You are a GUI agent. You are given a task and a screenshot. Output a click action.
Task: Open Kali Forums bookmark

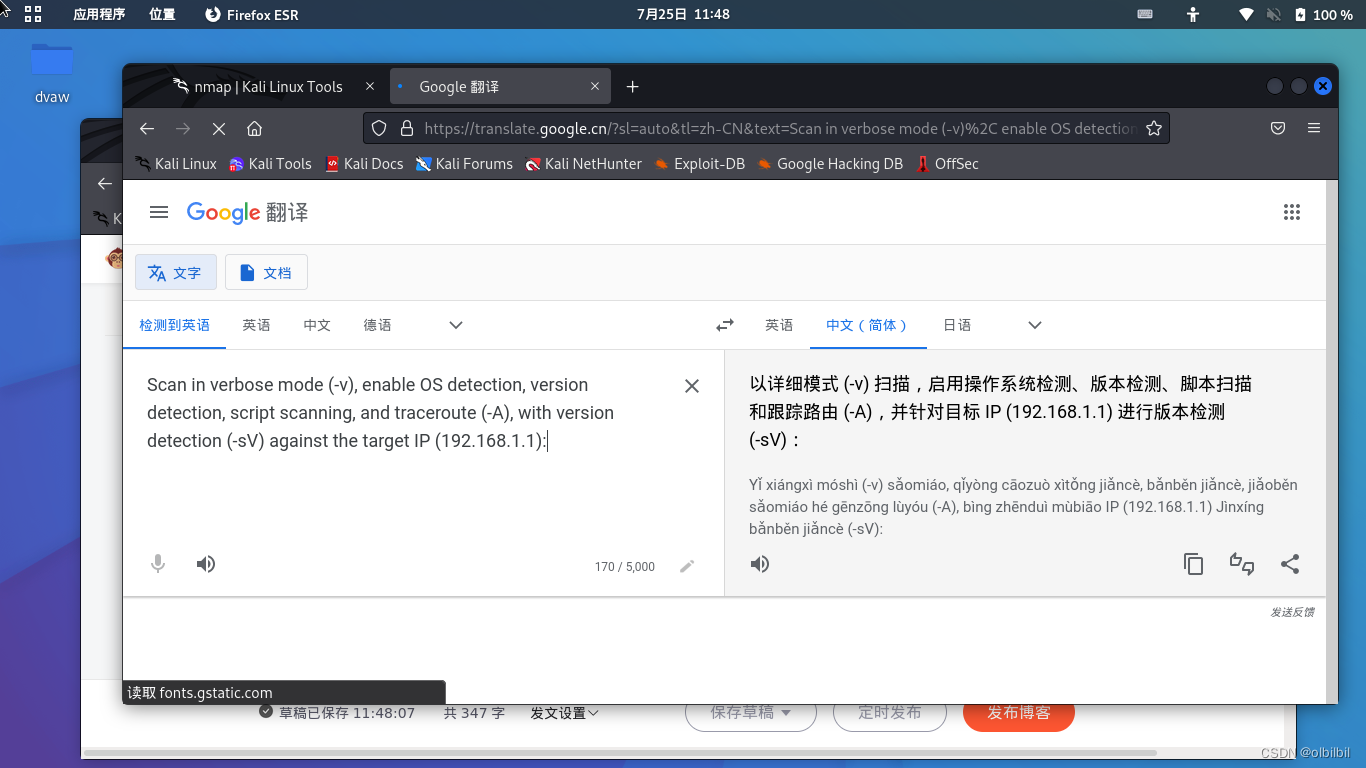point(464,164)
